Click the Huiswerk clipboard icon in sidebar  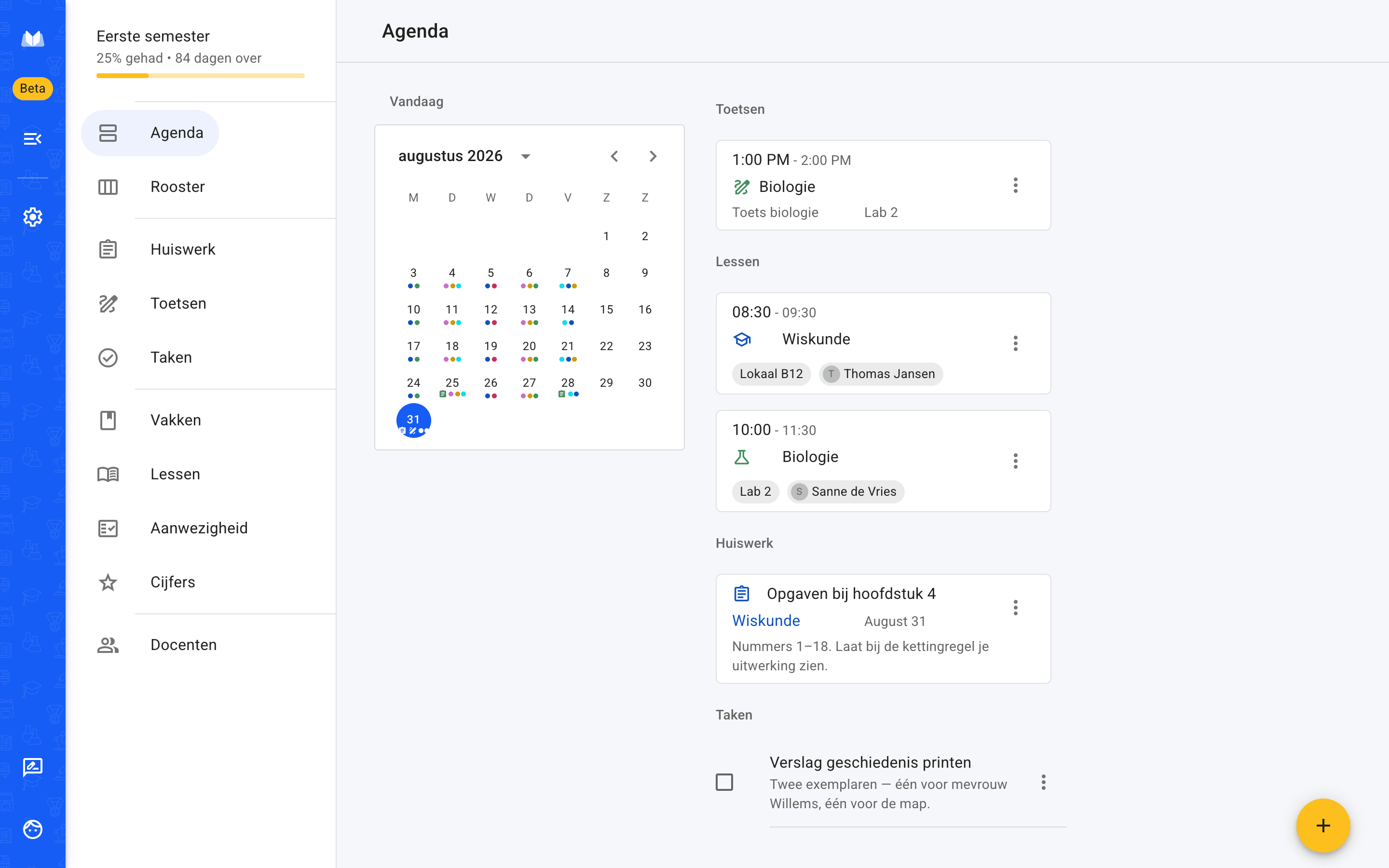[x=108, y=249]
